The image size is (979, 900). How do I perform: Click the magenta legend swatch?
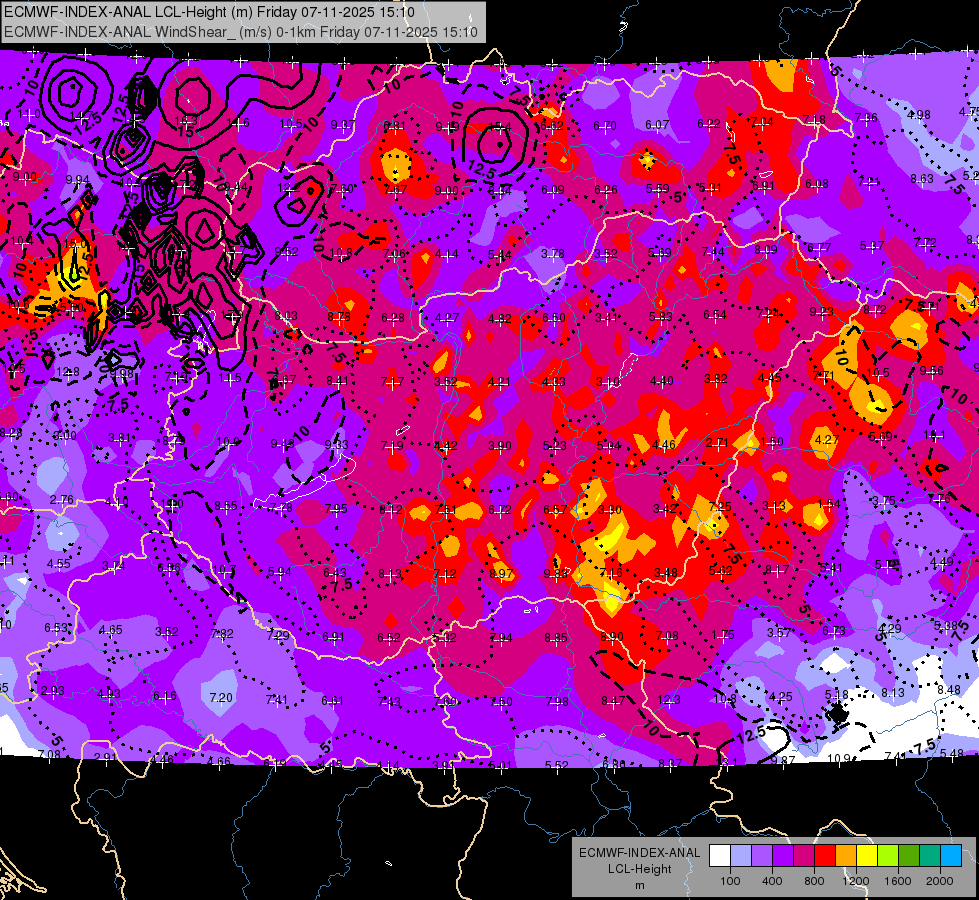[x=804, y=856]
